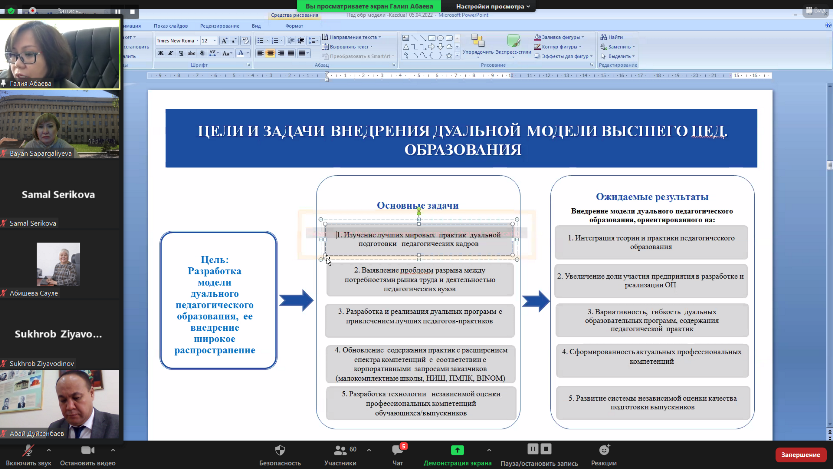Click the green Демонстрация экрана icon

point(457,451)
